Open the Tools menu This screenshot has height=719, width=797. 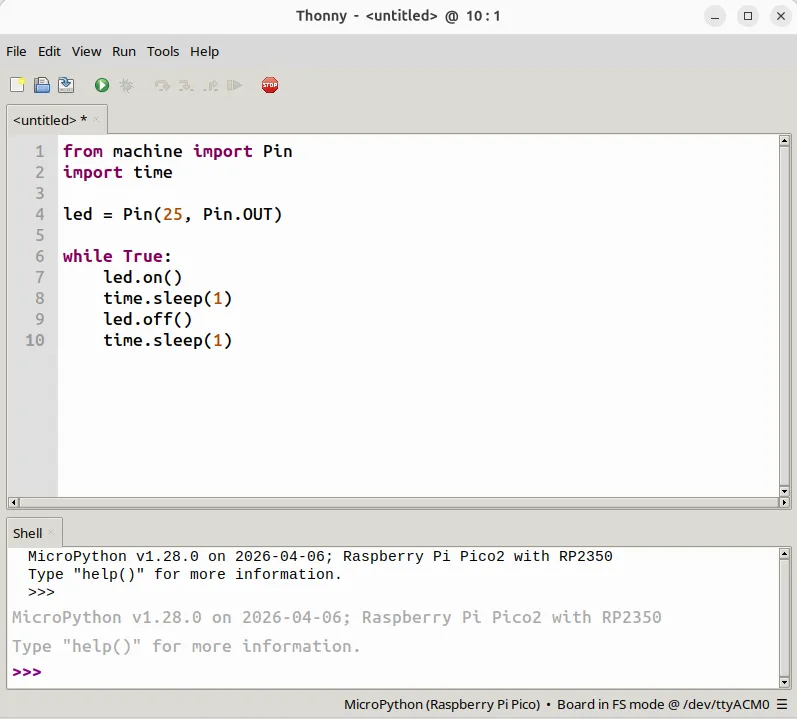pyautogui.click(x=163, y=51)
